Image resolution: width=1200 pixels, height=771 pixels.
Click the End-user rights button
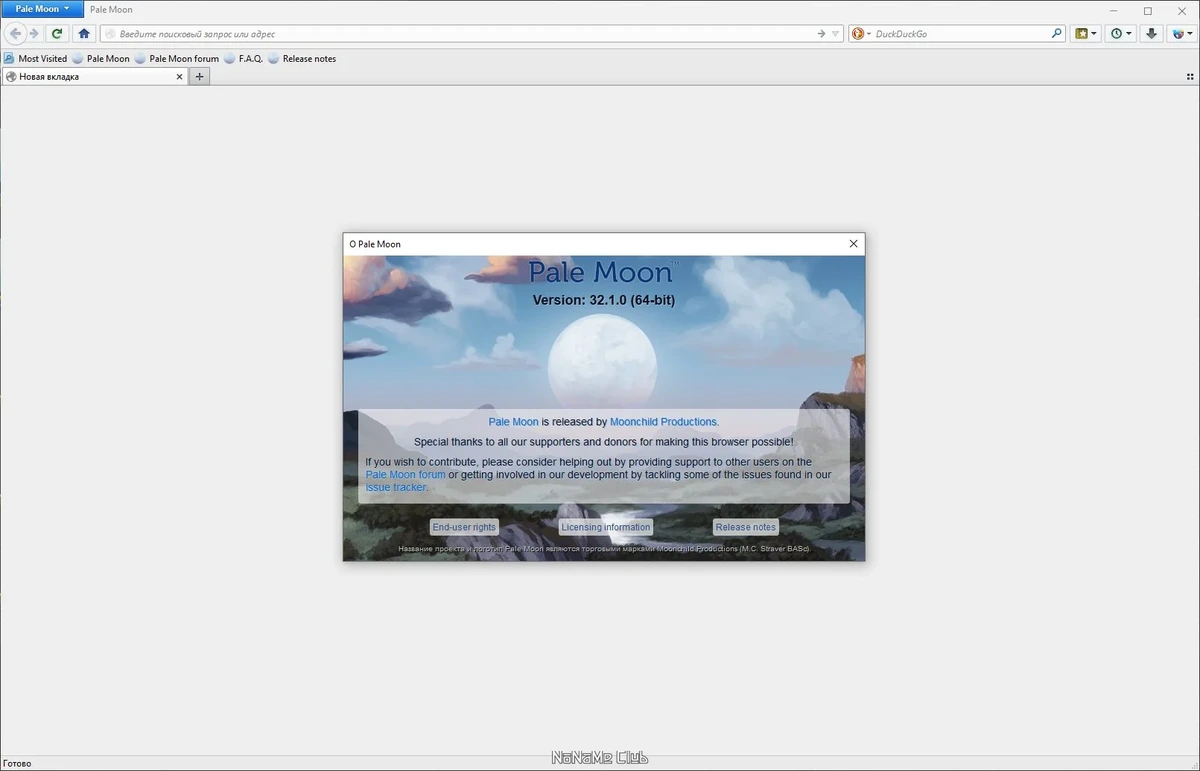pos(464,527)
